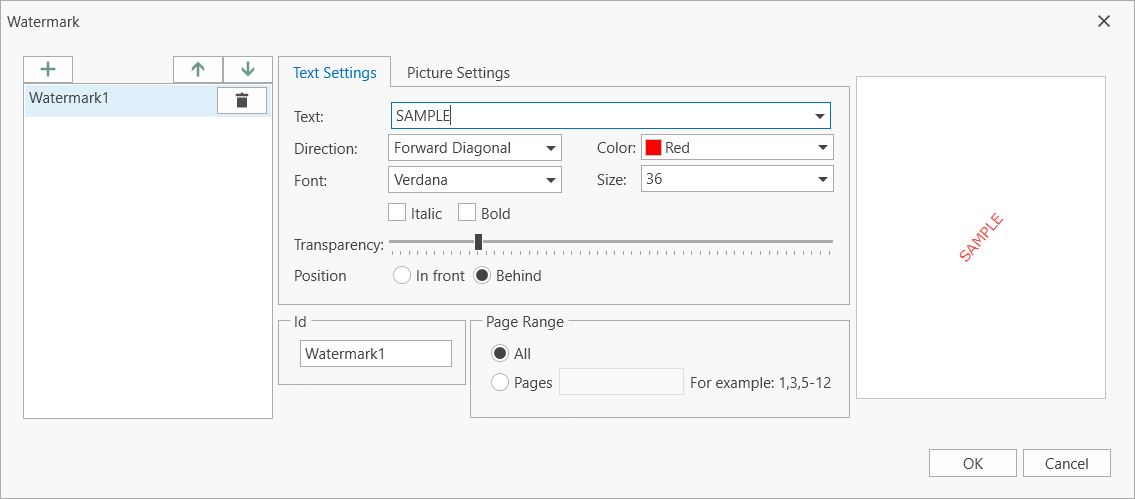Image resolution: width=1135 pixels, height=499 pixels.
Task: Enable the Italic checkbox
Action: [x=397, y=213]
